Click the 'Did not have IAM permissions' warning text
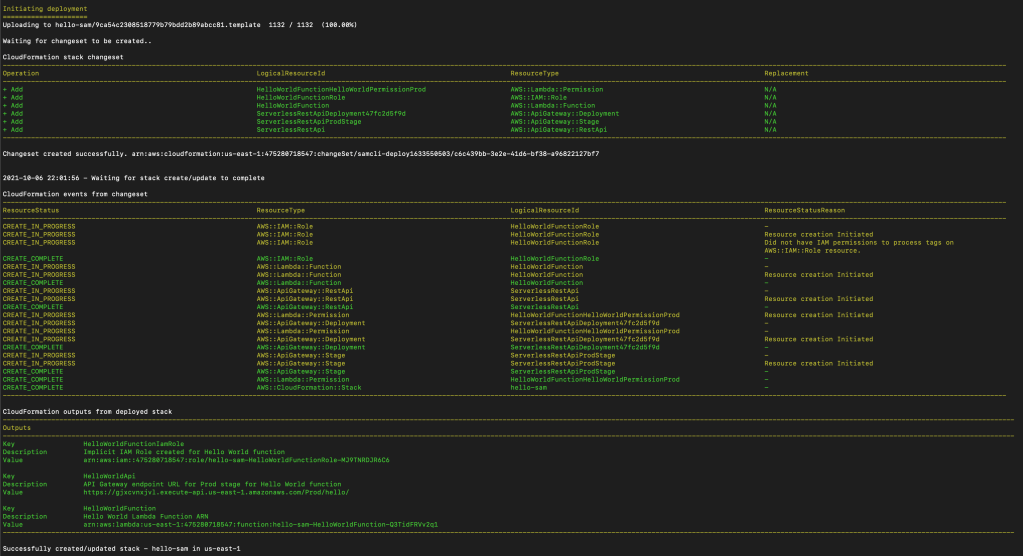Screen dimensions: 1023x556 pos(859,243)
